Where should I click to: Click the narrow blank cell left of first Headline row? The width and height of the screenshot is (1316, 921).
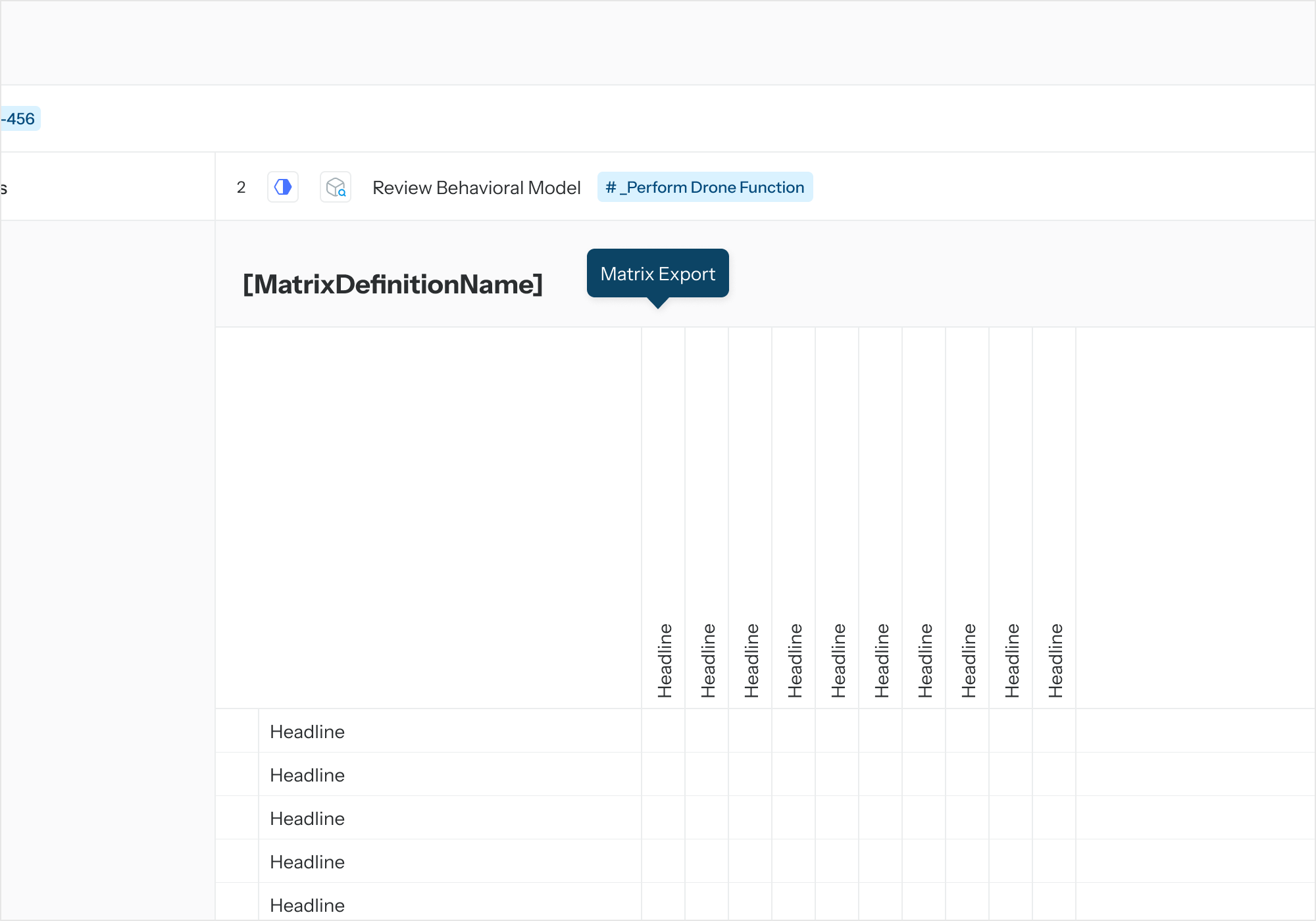237,731
